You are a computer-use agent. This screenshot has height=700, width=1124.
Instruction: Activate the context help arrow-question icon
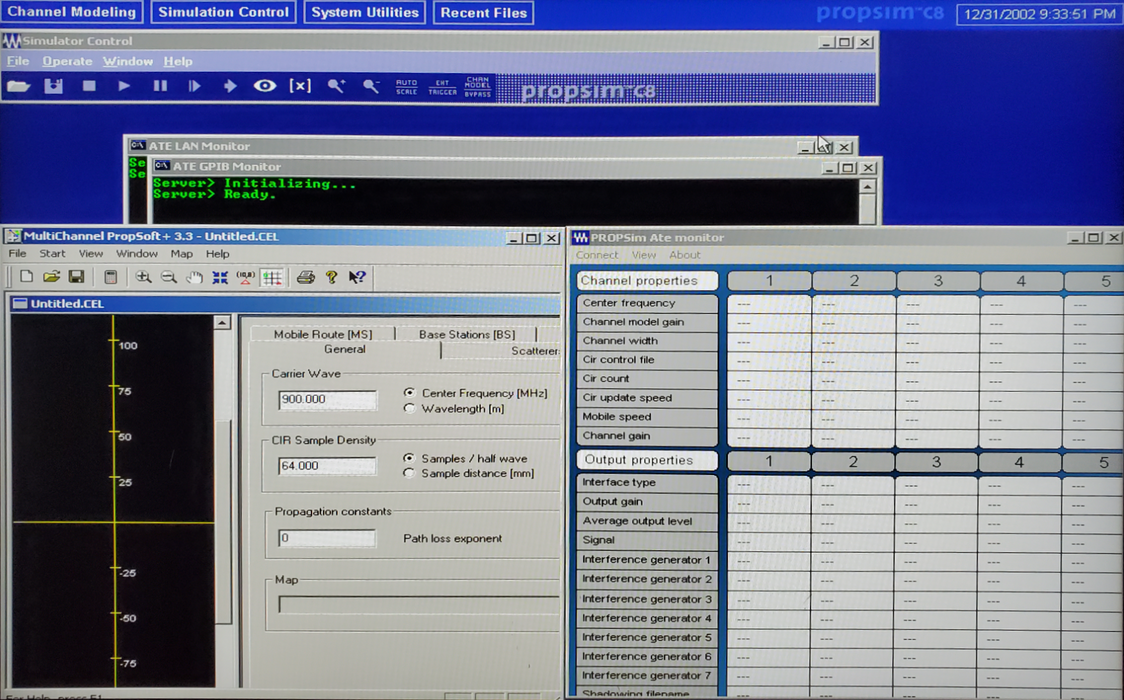coord(357,277)
